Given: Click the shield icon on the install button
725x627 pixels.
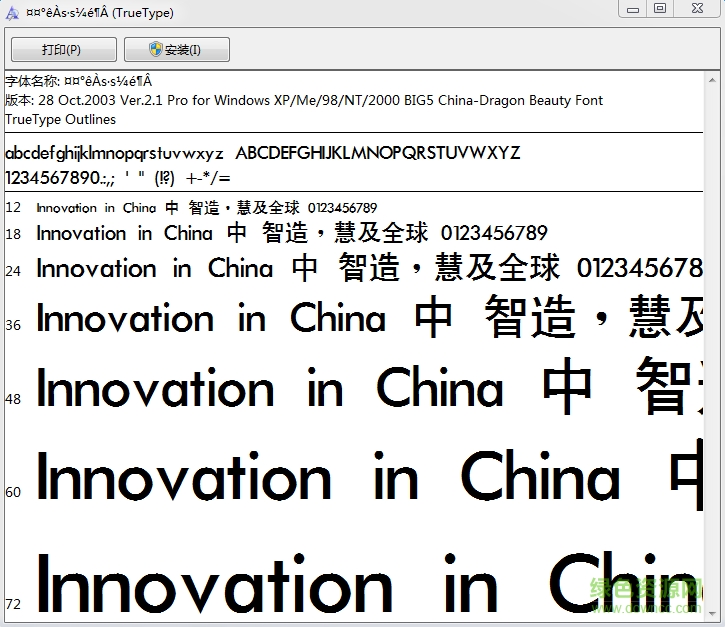Looking at the screenshot, I should click(156, 49).
